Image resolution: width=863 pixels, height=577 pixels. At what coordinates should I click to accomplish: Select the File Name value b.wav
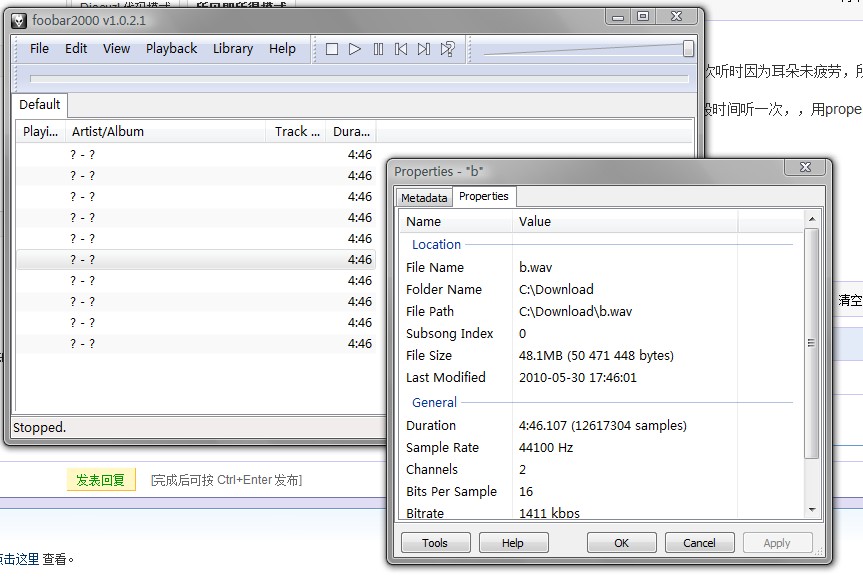[x=535, y=268]
